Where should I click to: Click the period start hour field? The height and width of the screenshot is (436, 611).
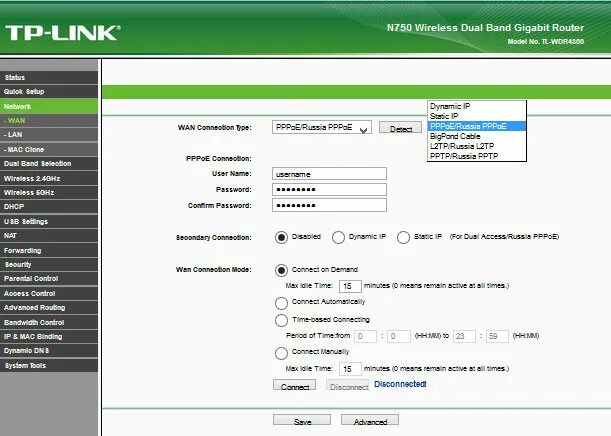click(366, 336)
